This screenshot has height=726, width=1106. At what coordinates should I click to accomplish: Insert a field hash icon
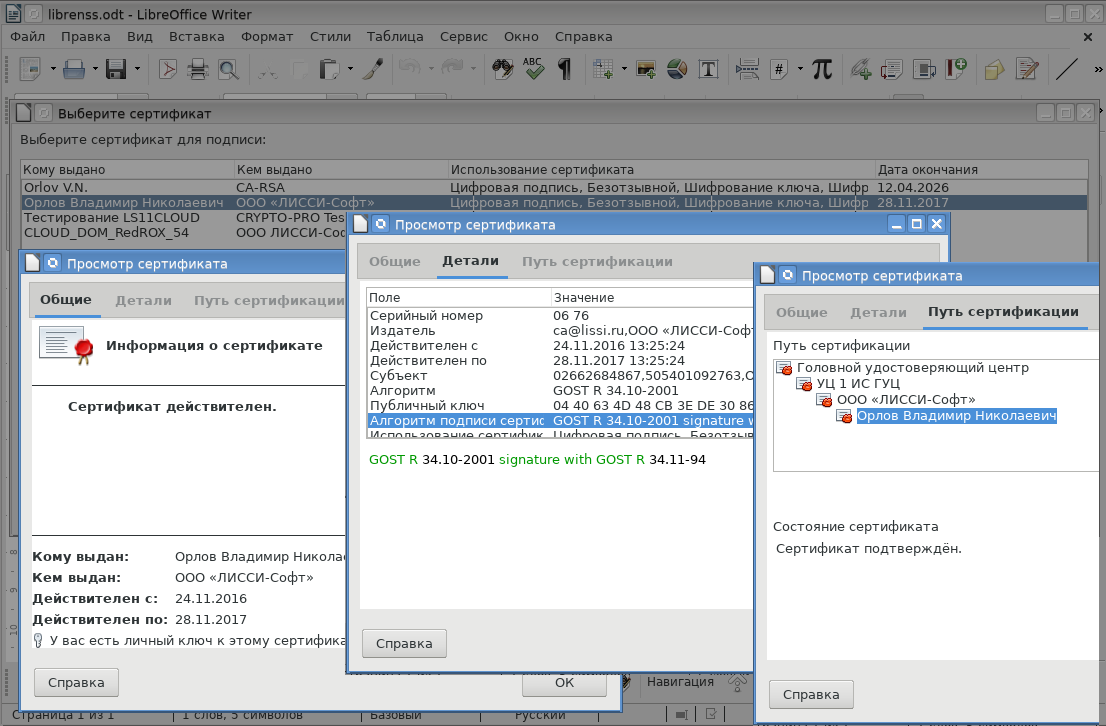point(779,69)
